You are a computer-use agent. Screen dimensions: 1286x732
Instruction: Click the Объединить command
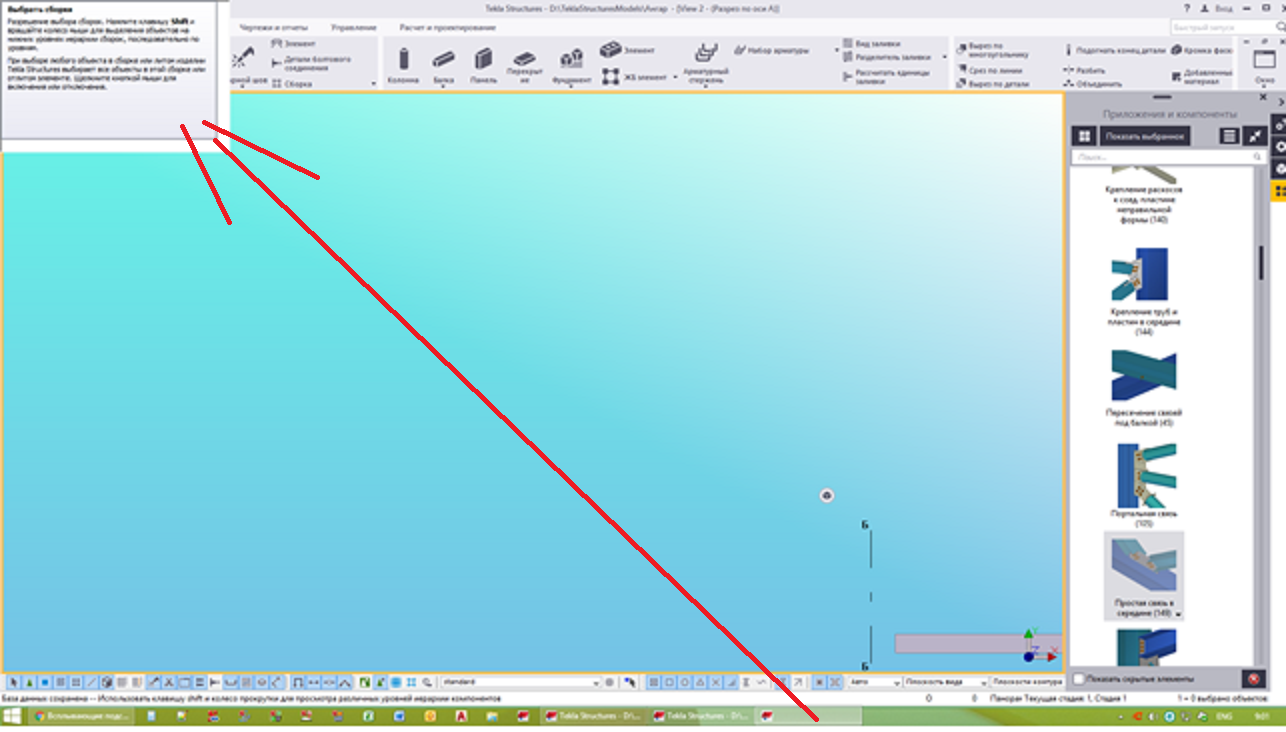1091,84
